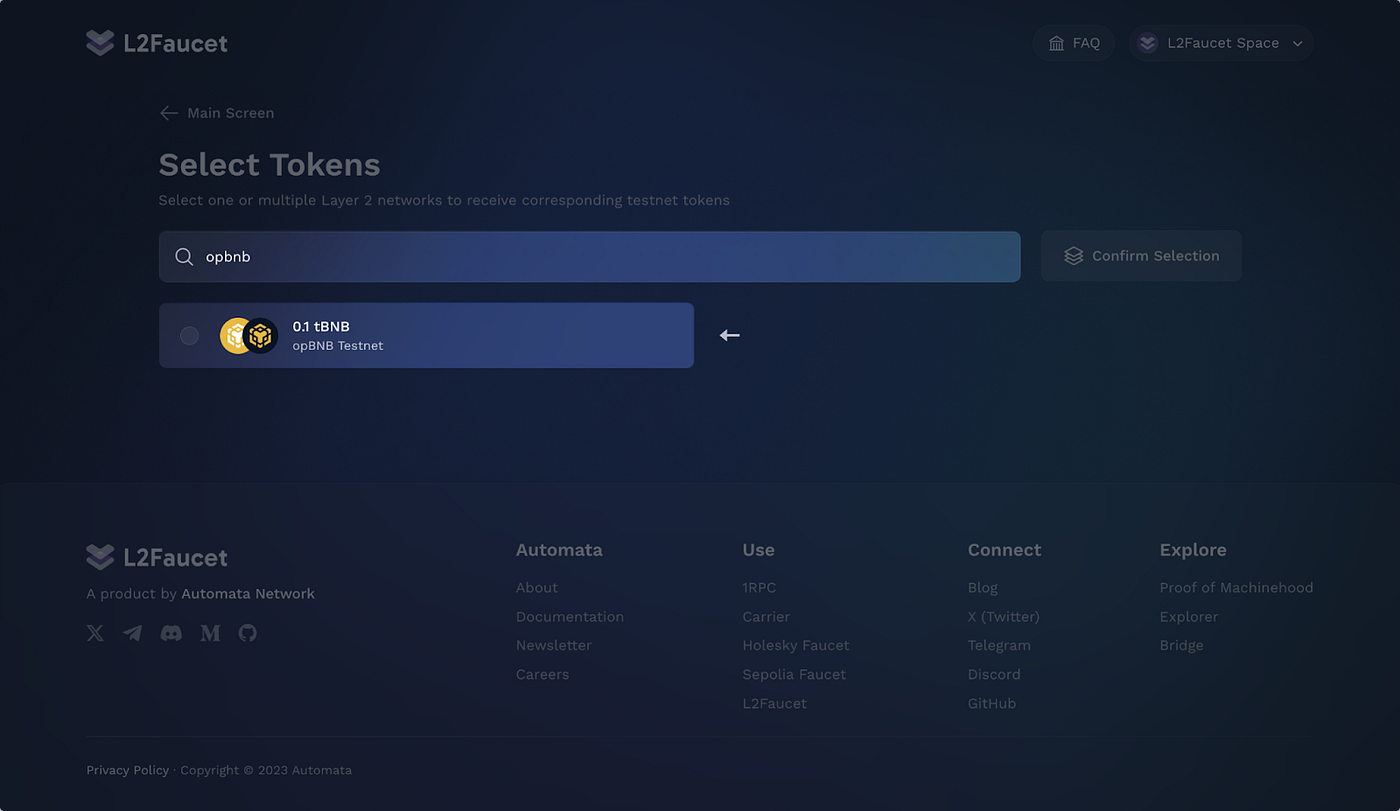The image size is (1400, 811).
Task: Open the Carrier link
Action: [766, 617]
